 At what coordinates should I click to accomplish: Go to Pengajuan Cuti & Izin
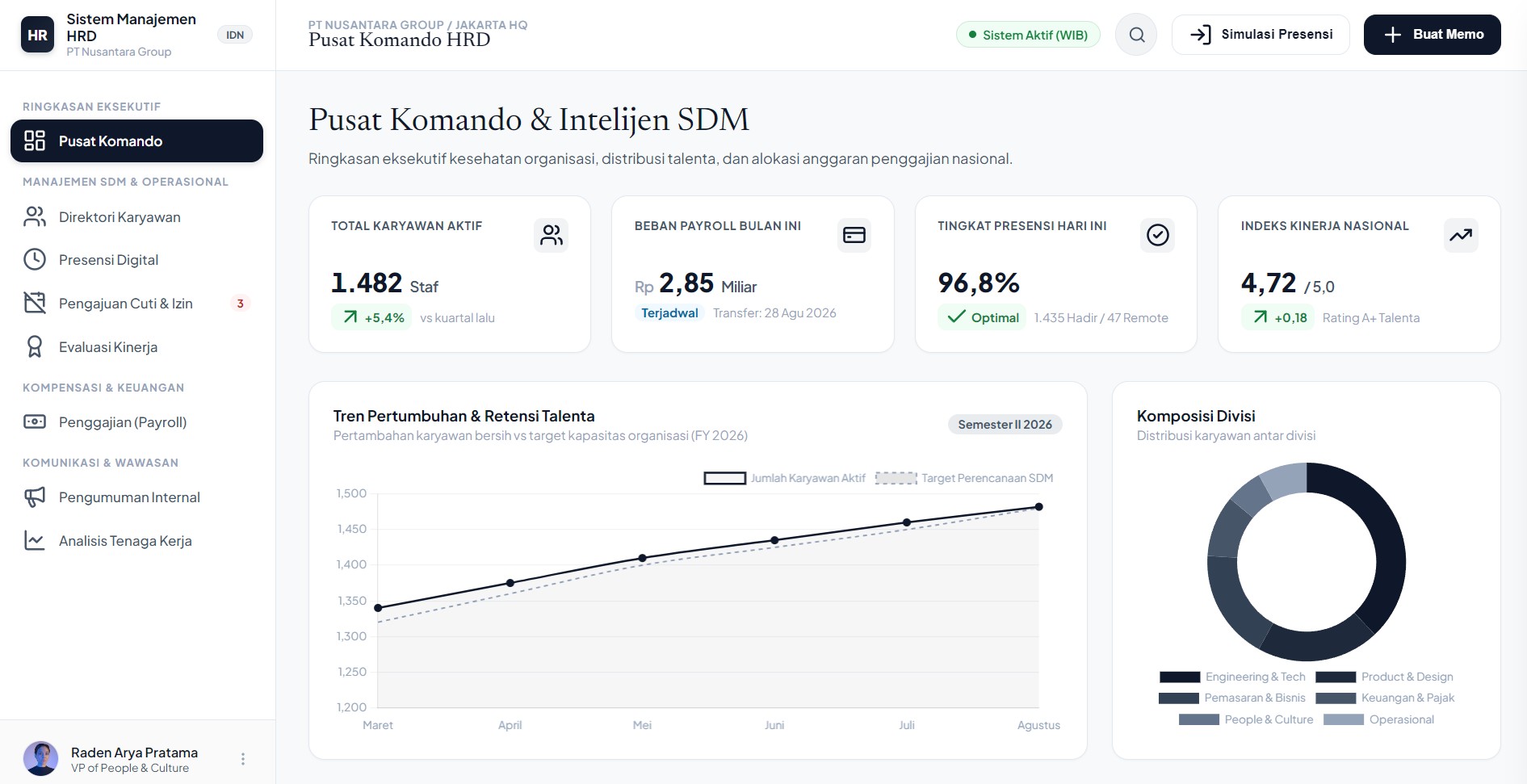coord(136,304)
